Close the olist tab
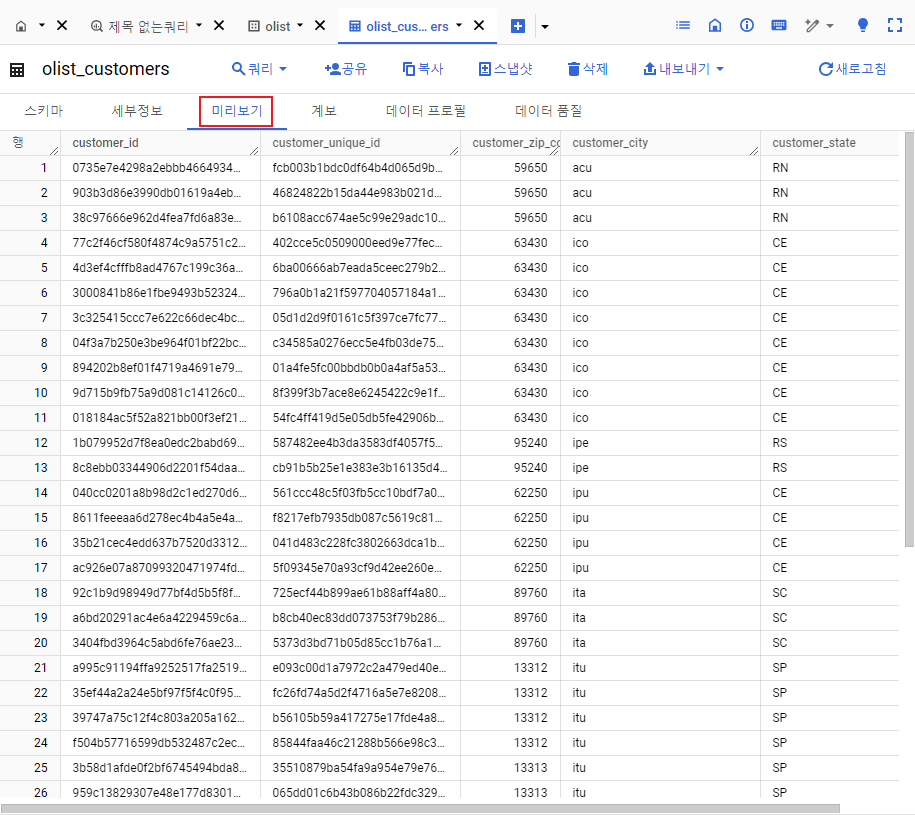This screenshot has height=815, width=915. [320, 26]
